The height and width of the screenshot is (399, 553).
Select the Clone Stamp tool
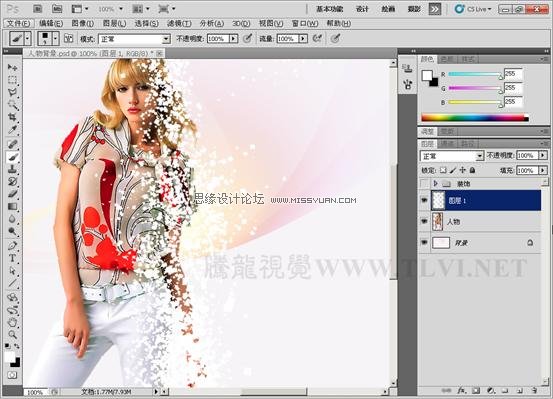(13, 169)
